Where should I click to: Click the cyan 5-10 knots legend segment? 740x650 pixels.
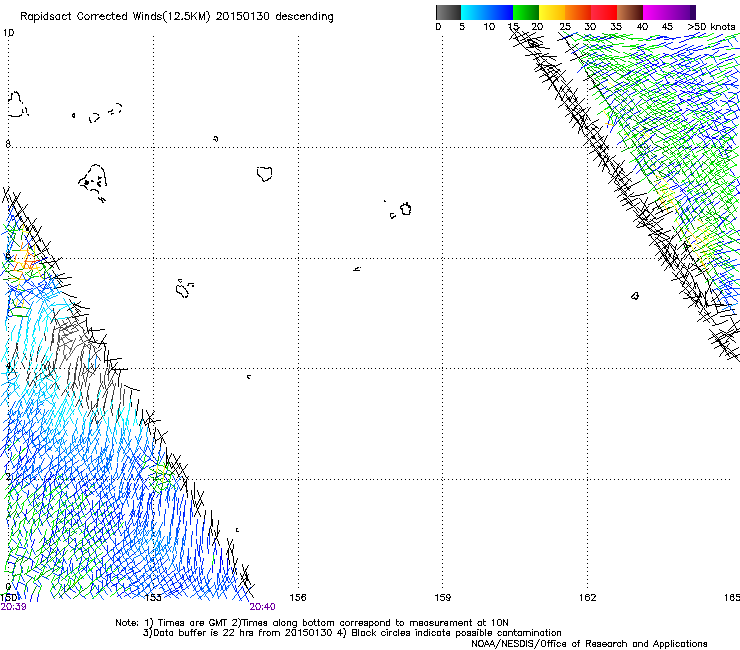(474, 12)
